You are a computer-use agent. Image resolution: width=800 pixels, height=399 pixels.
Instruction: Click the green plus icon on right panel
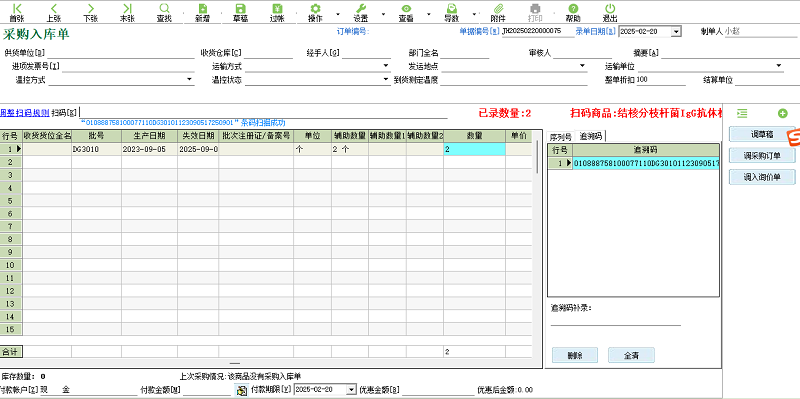pyautogui.click(x=782, y=113)
